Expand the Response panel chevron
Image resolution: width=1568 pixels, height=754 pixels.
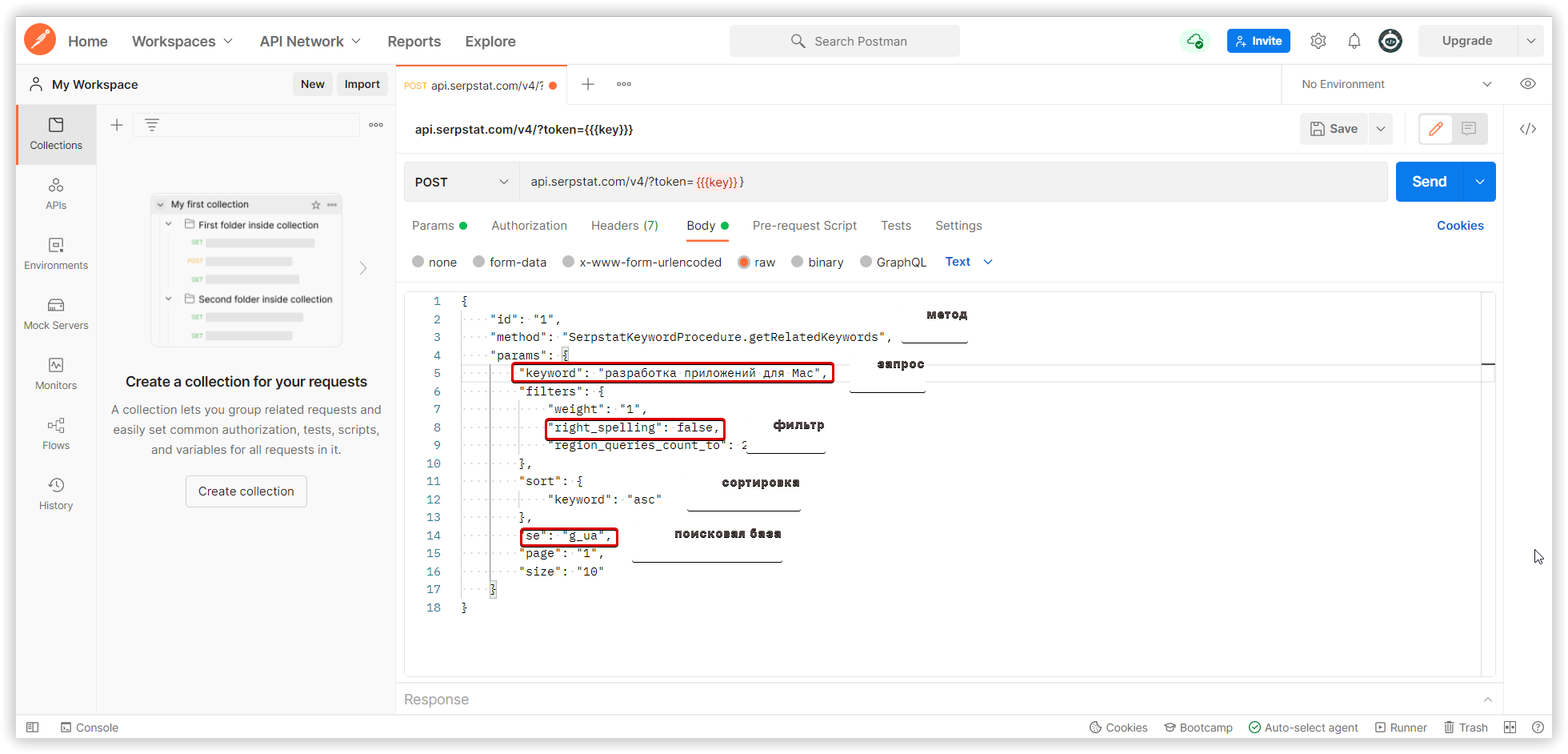click(1488, 700)
